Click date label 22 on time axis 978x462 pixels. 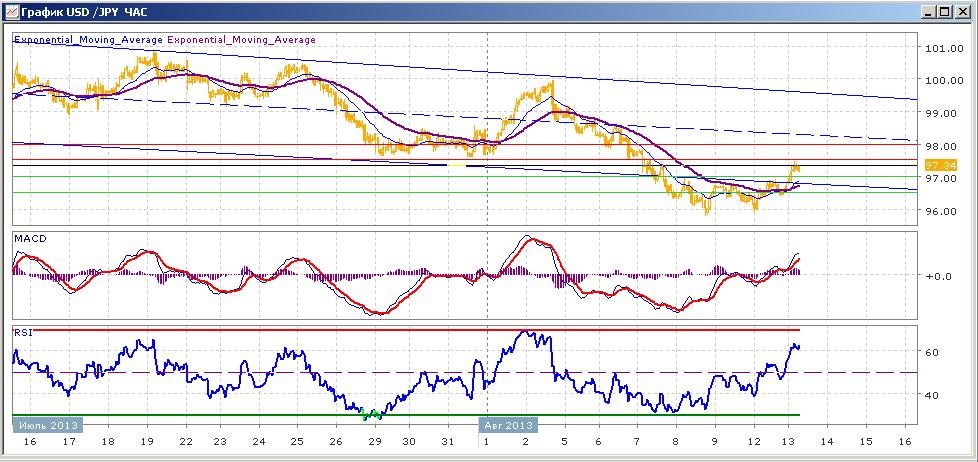pos(185,441)
